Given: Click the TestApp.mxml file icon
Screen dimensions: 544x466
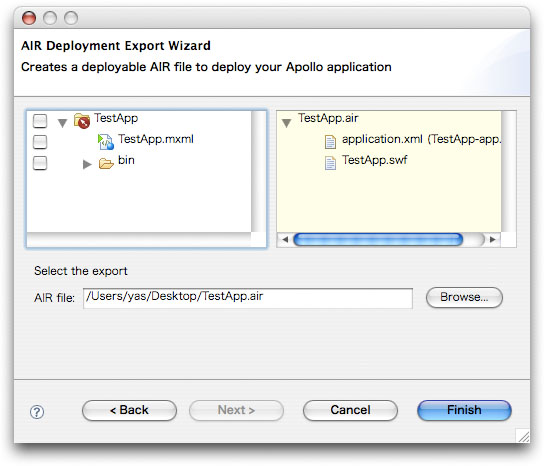Looking at the screenshot, I should [105, 142].
